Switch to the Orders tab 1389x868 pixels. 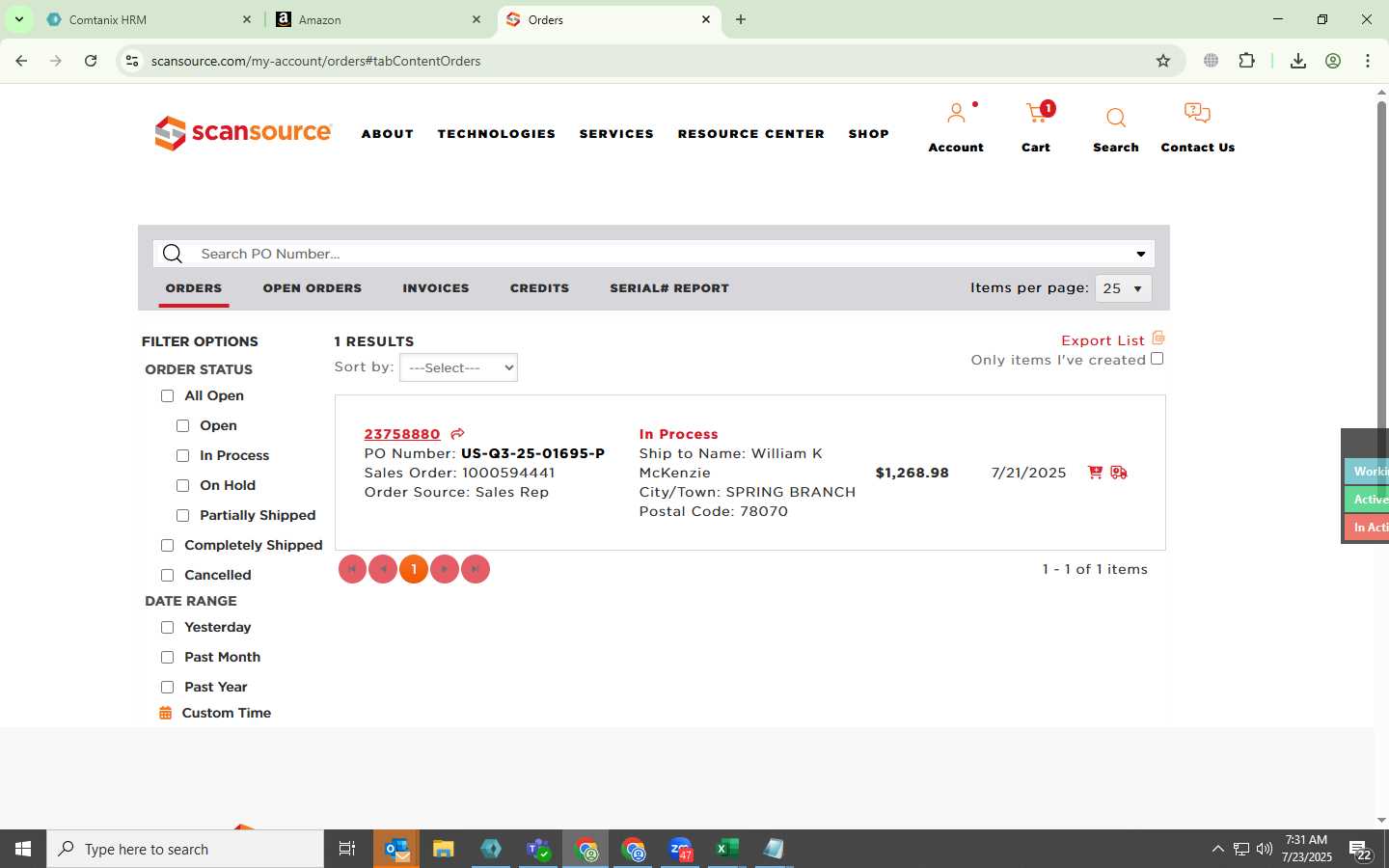point(194,288)
